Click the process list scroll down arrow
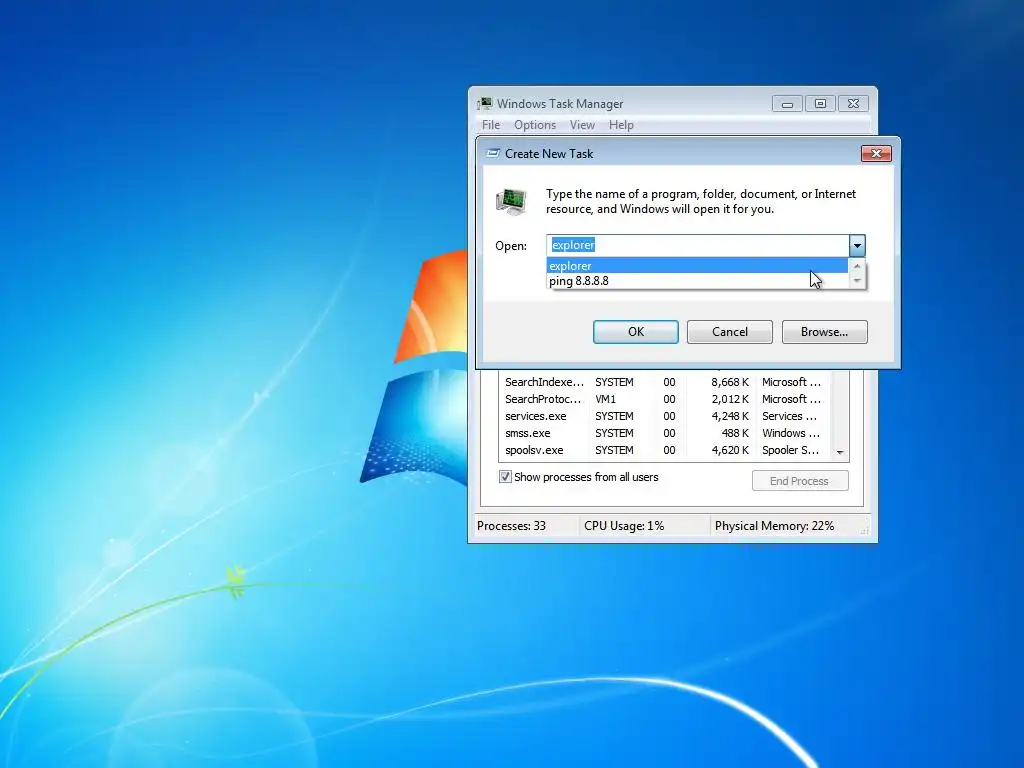This screenshot has height=768, width=1024. point(840,452)
